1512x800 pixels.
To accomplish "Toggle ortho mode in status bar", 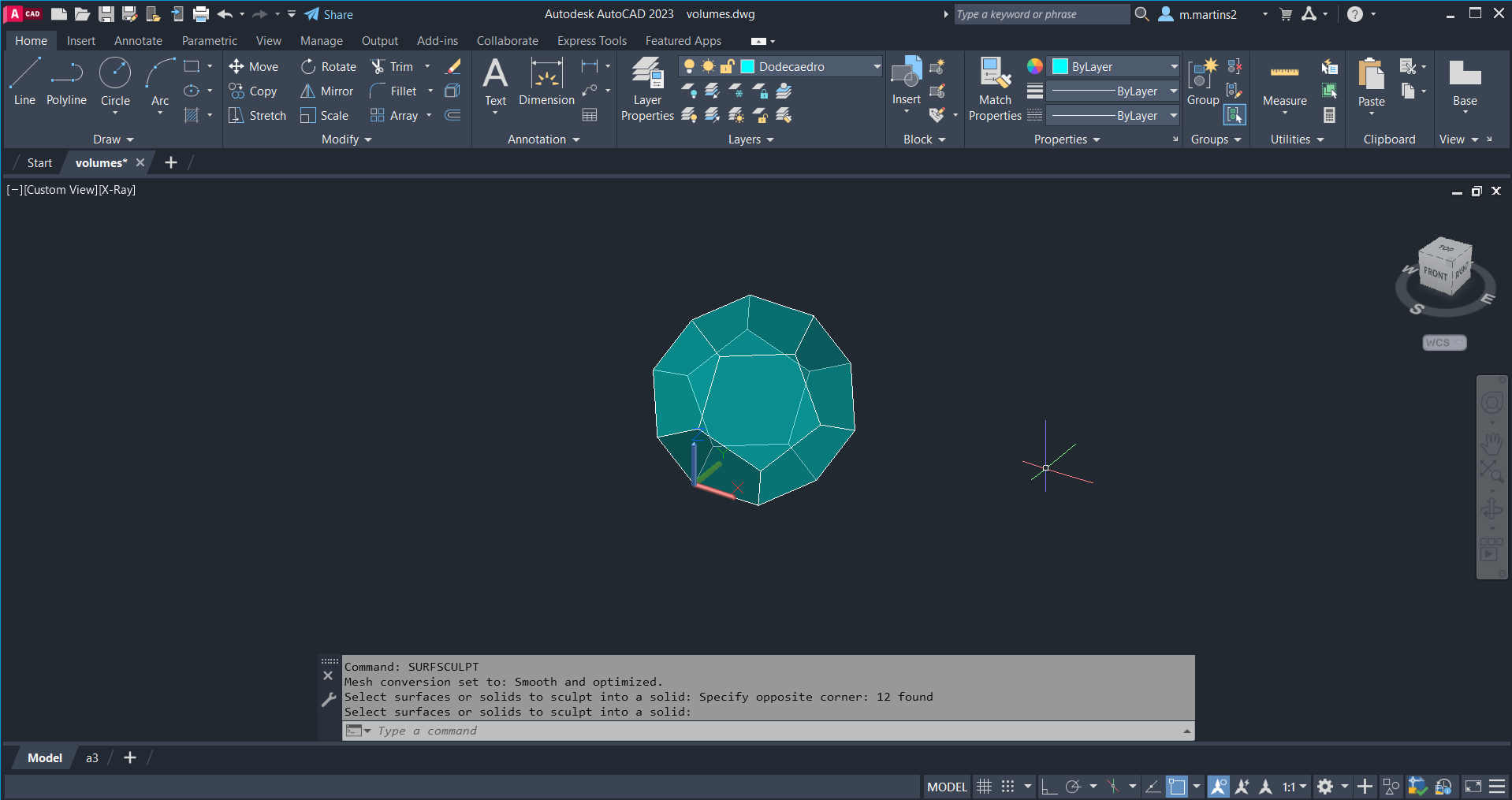I will 1048,787.
